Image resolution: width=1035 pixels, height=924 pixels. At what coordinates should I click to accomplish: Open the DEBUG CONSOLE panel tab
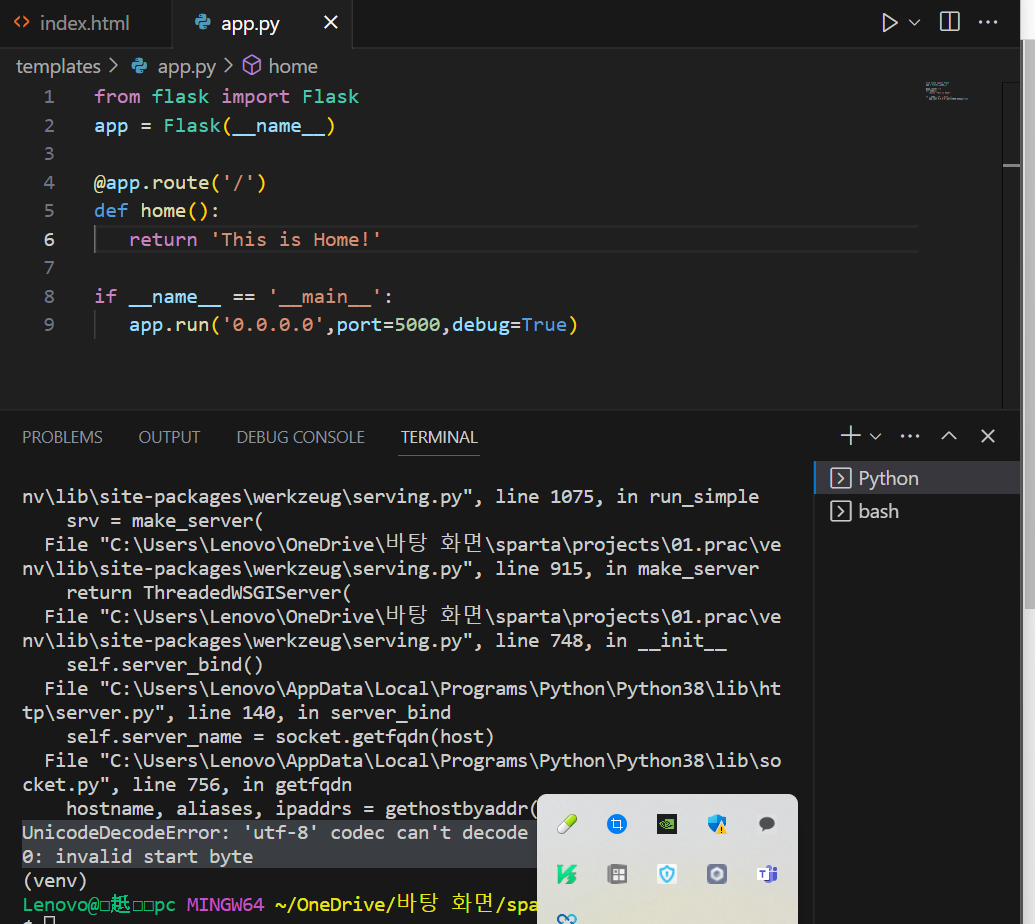(x=300, y=437)
